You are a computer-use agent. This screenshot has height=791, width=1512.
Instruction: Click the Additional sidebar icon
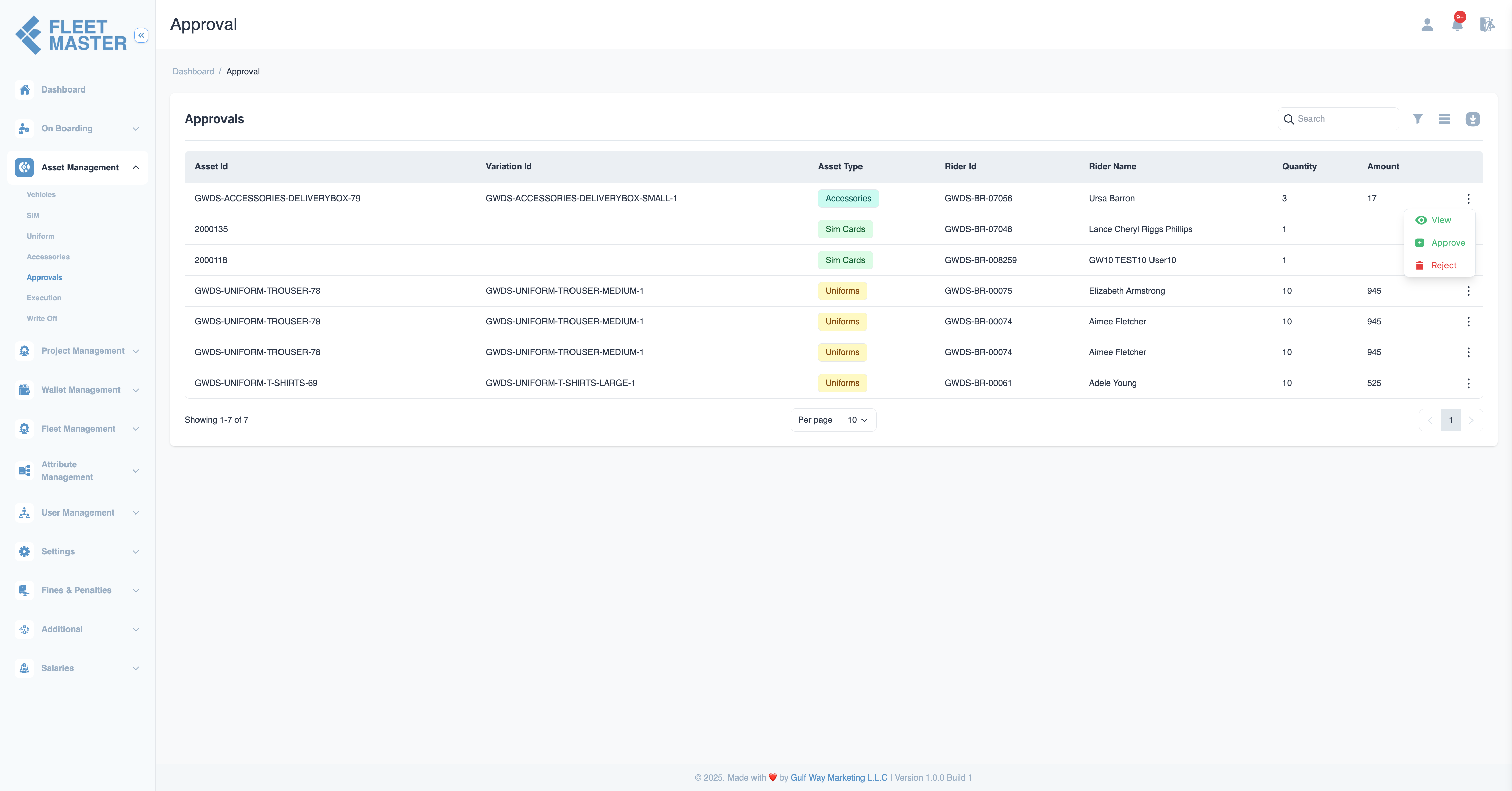[24, 629]
